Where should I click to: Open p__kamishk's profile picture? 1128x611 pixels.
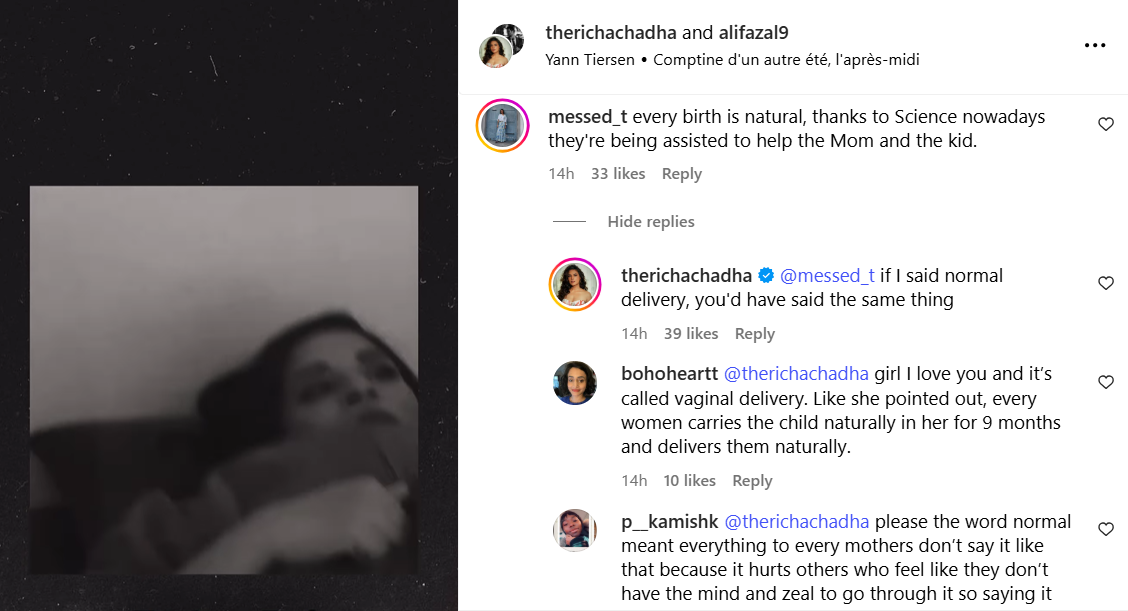(x=575, y=530)
